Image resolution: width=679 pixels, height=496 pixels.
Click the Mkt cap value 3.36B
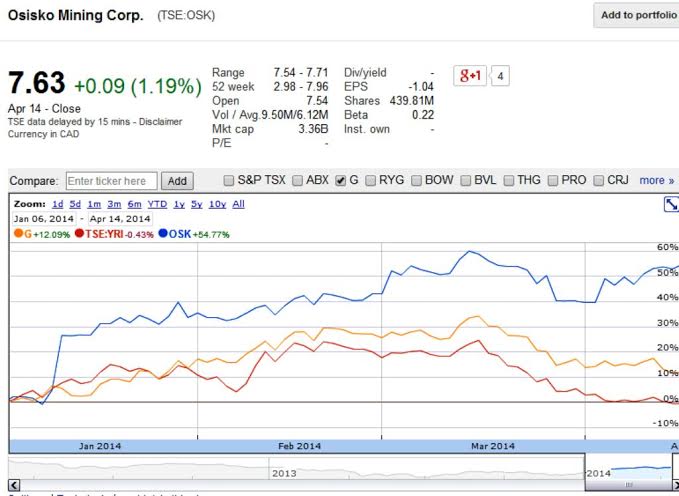313,129
